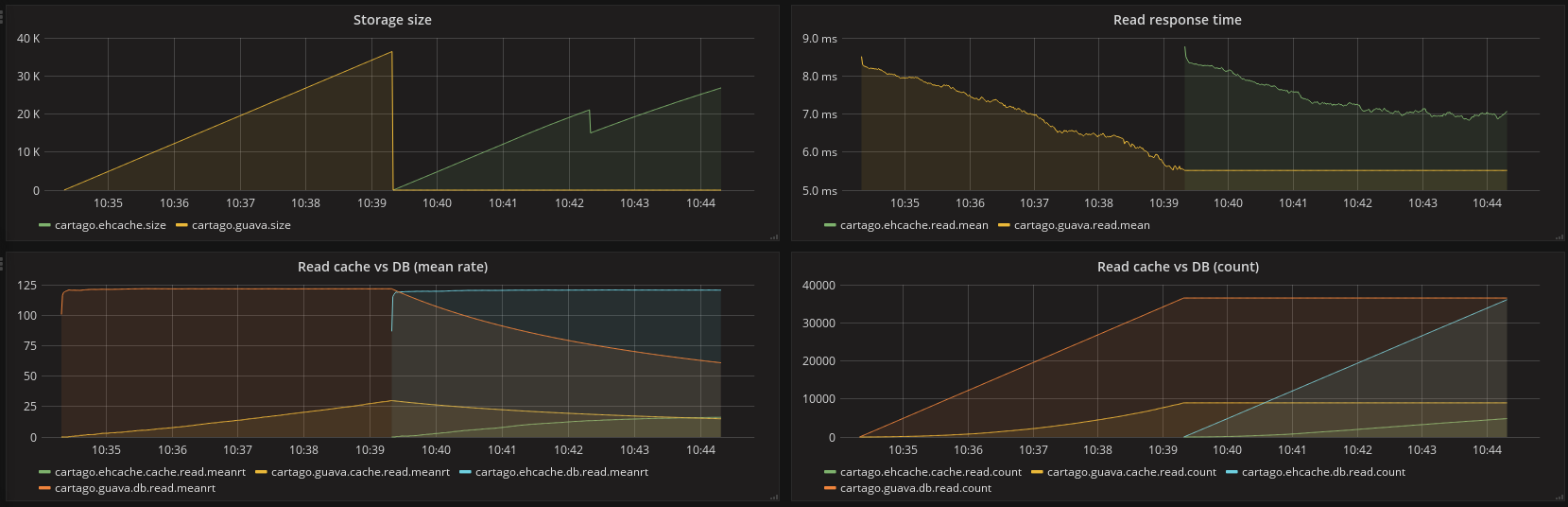
Task: Click the cyan swatch beside cartago.ehcache.db.read.count
Action: click(1232, 472)
